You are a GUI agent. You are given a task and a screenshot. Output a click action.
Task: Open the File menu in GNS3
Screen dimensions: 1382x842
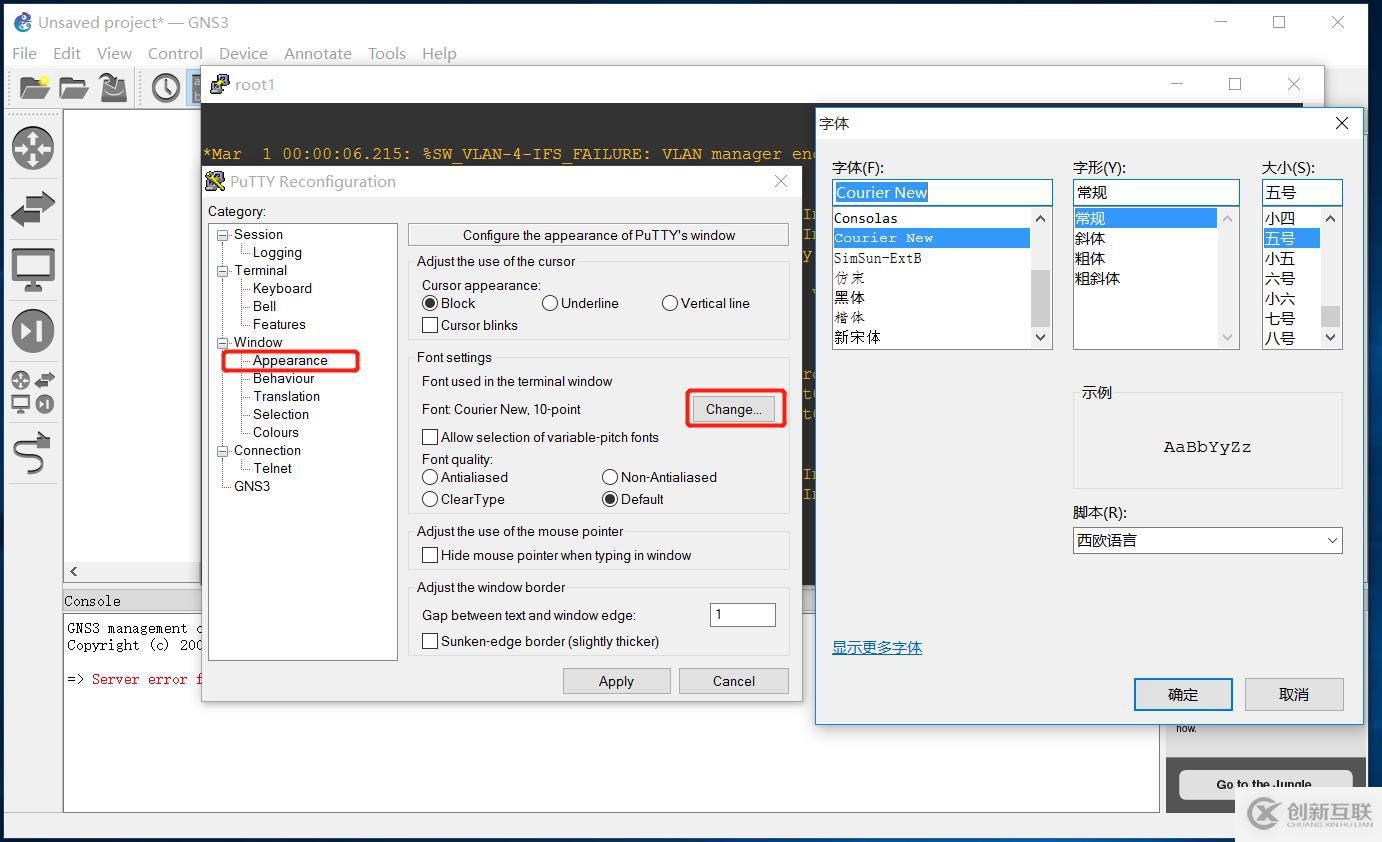pos(25,53)
